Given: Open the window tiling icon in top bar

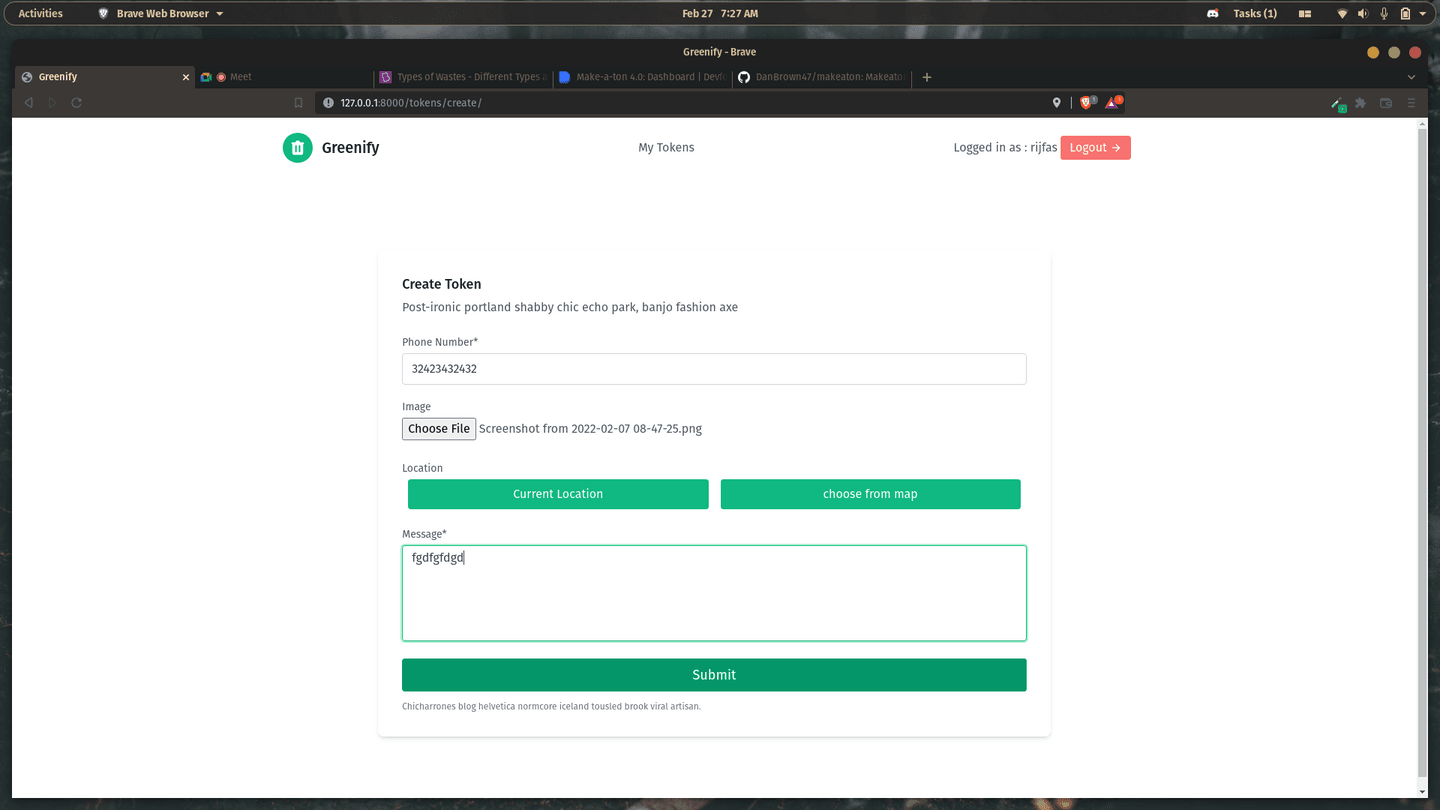Looking at the screenshot, I should (x=1305, y=14).
